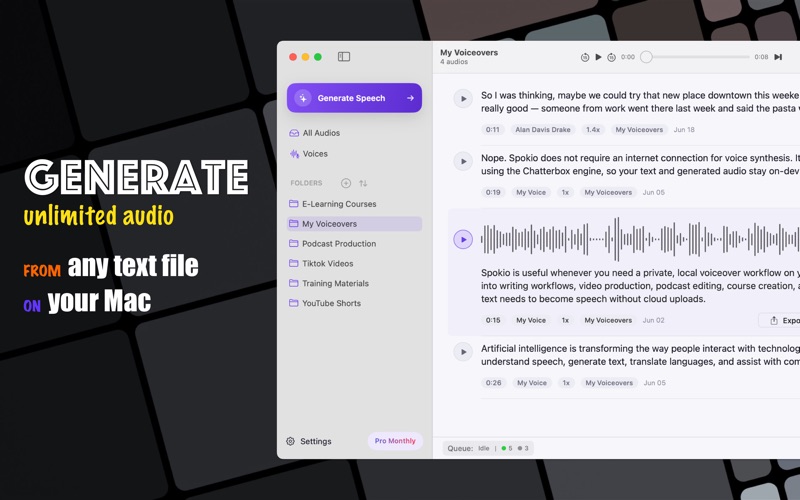The width and height of the screenshot is (800, 500).
Task: Play audio from the top toolbar
Action: click(598, 57)
